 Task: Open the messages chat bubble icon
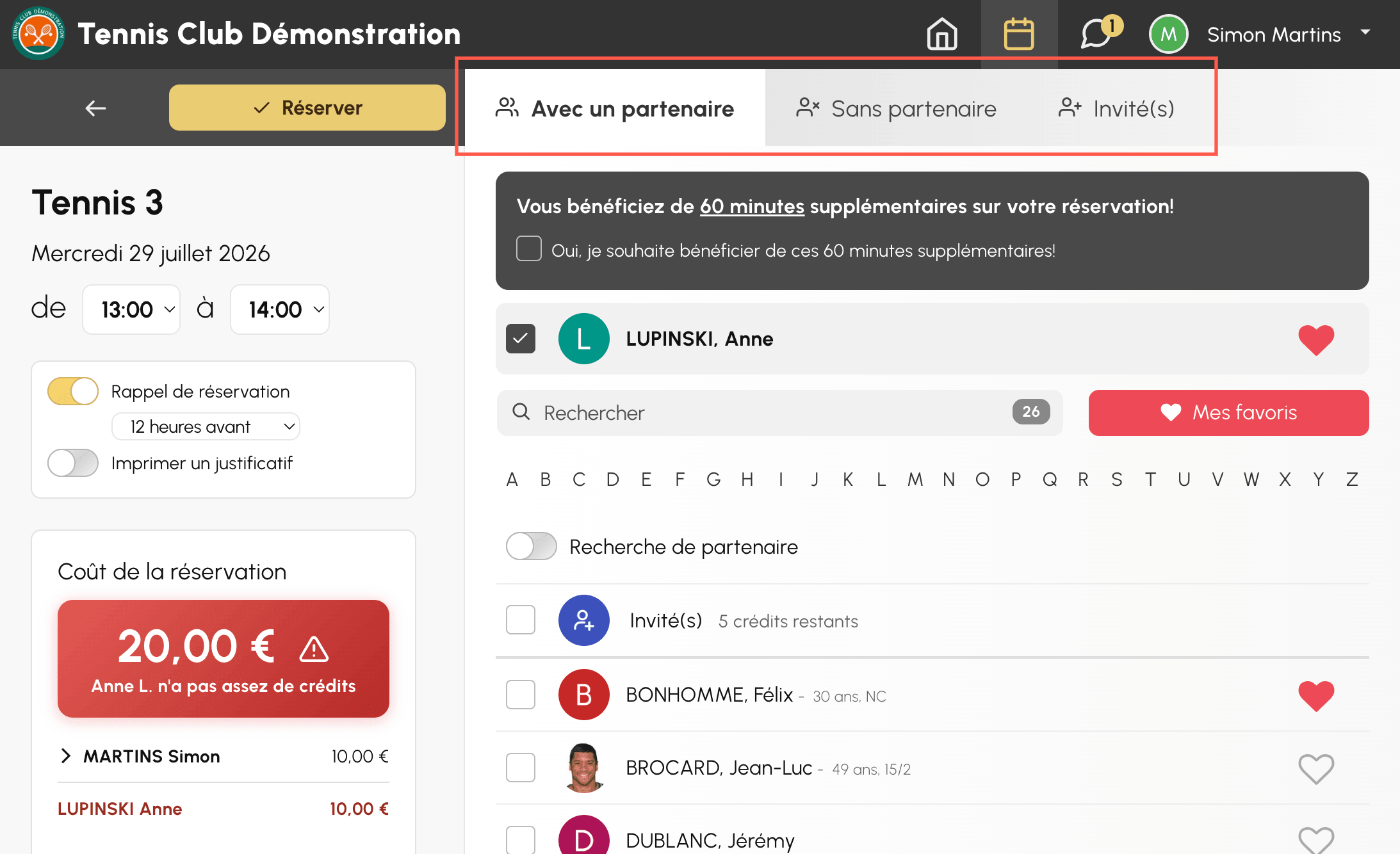tap(1096, 34)
